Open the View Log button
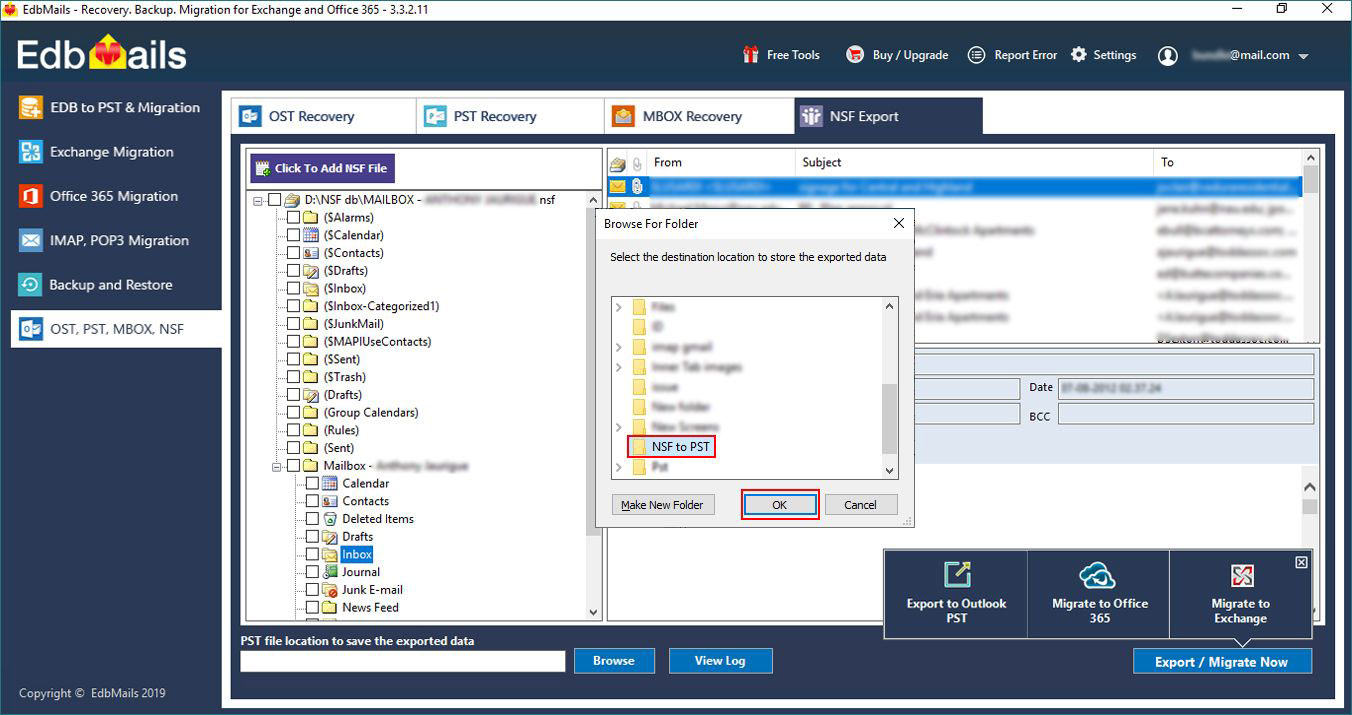This screenshot has width=1352, height=715. [x=720, y=661]
